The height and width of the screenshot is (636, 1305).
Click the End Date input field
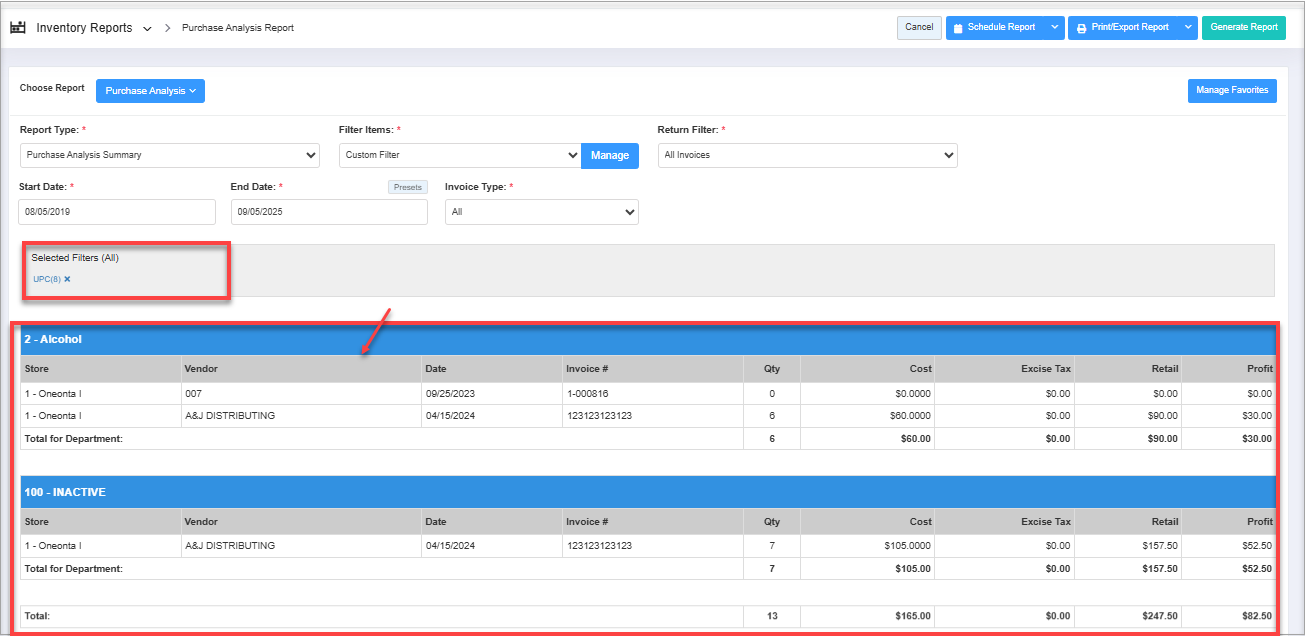[x=329, y=212]
